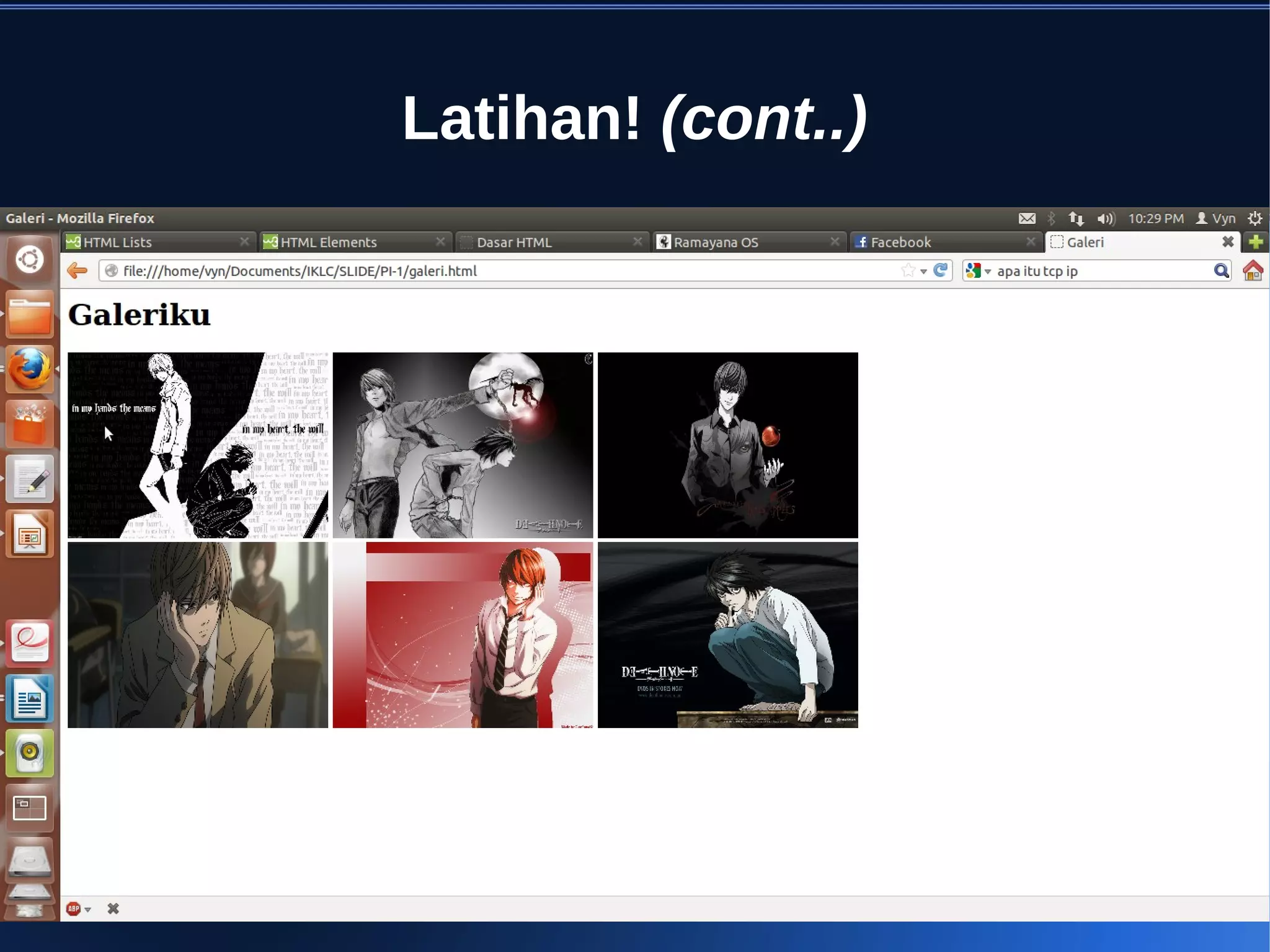Go to the home page
This screenshot has height=952, width=1270.
click(x=1253, y=270)
